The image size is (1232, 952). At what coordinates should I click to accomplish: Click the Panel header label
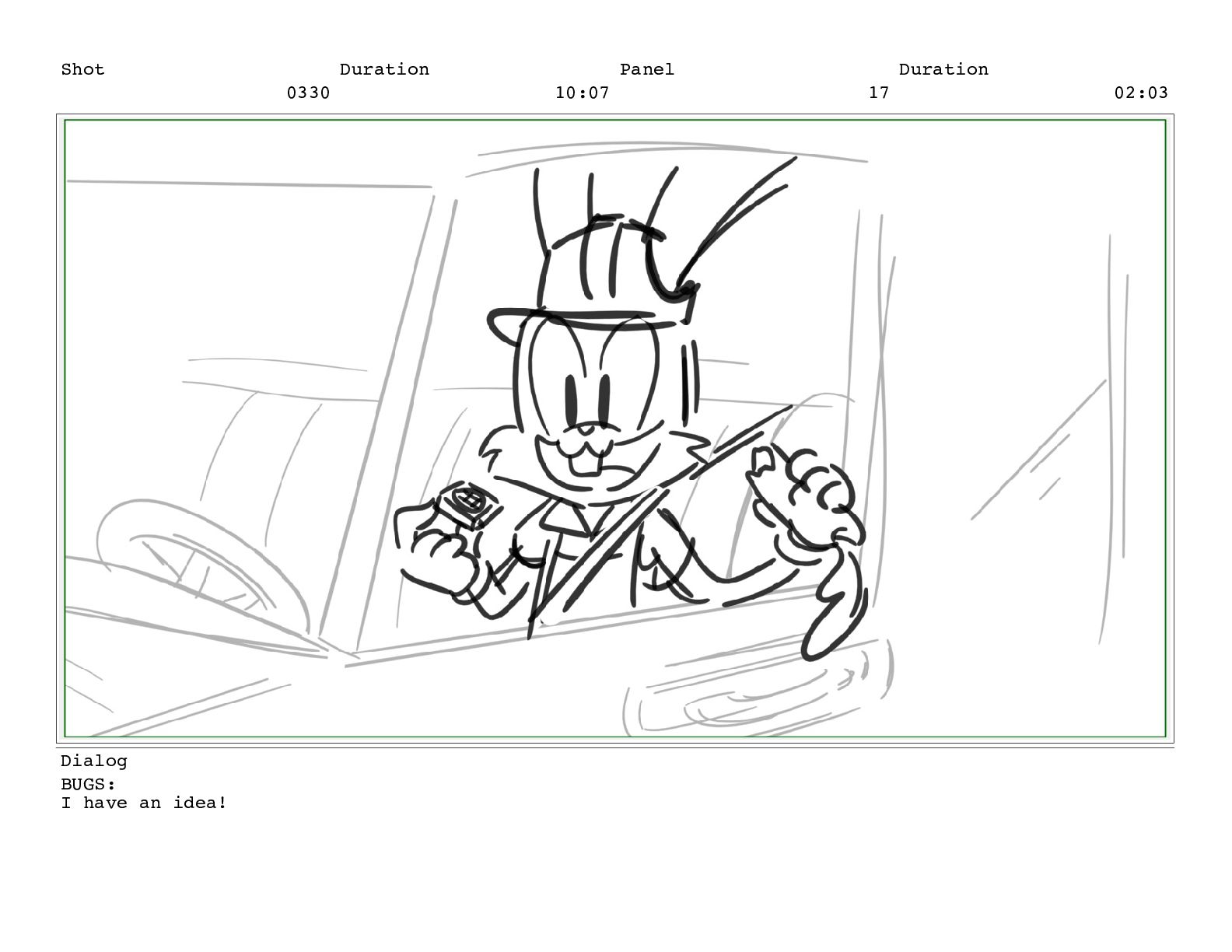click(x=646, y=69)
